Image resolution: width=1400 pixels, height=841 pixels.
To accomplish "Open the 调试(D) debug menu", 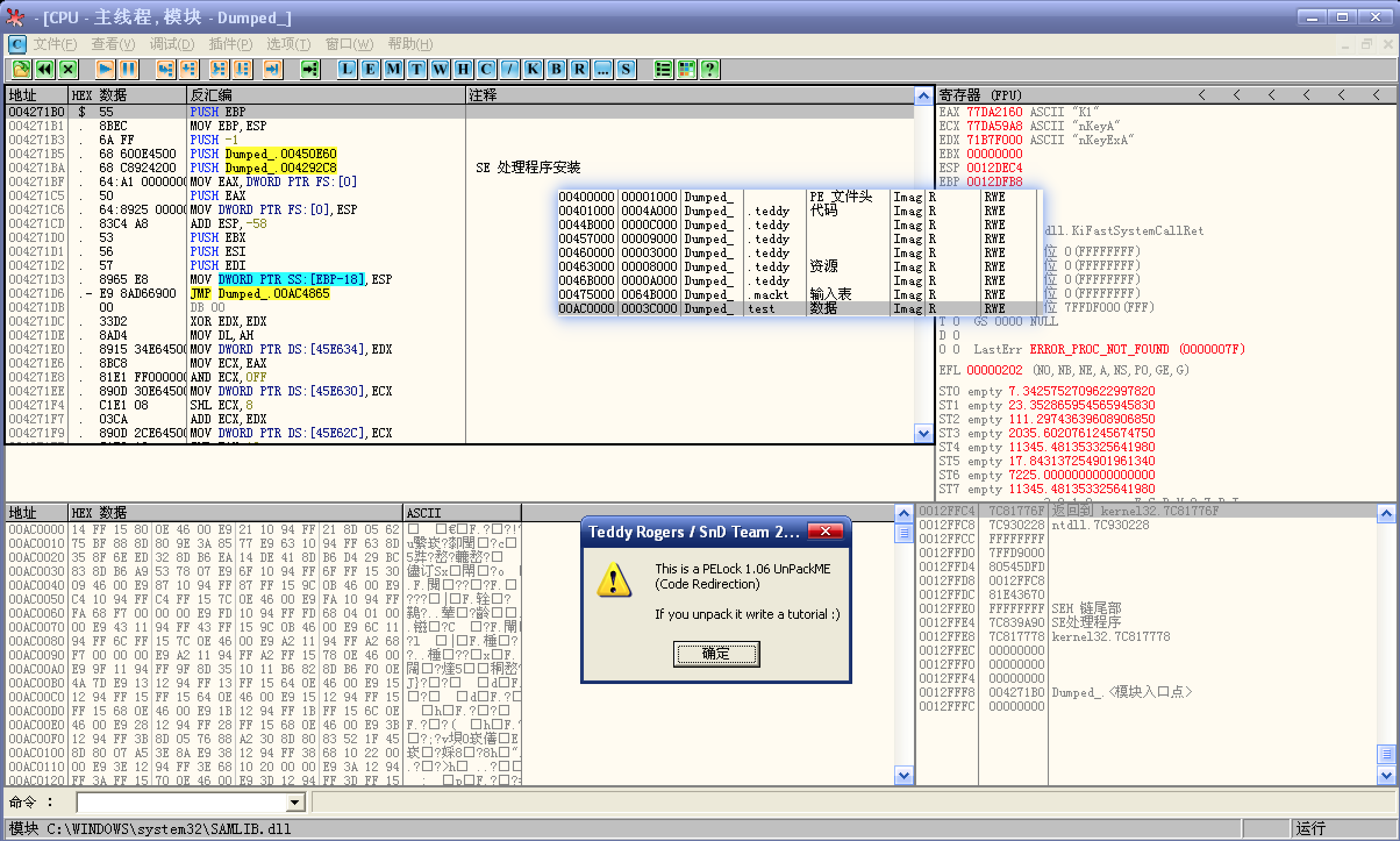I will pos(172,44).
